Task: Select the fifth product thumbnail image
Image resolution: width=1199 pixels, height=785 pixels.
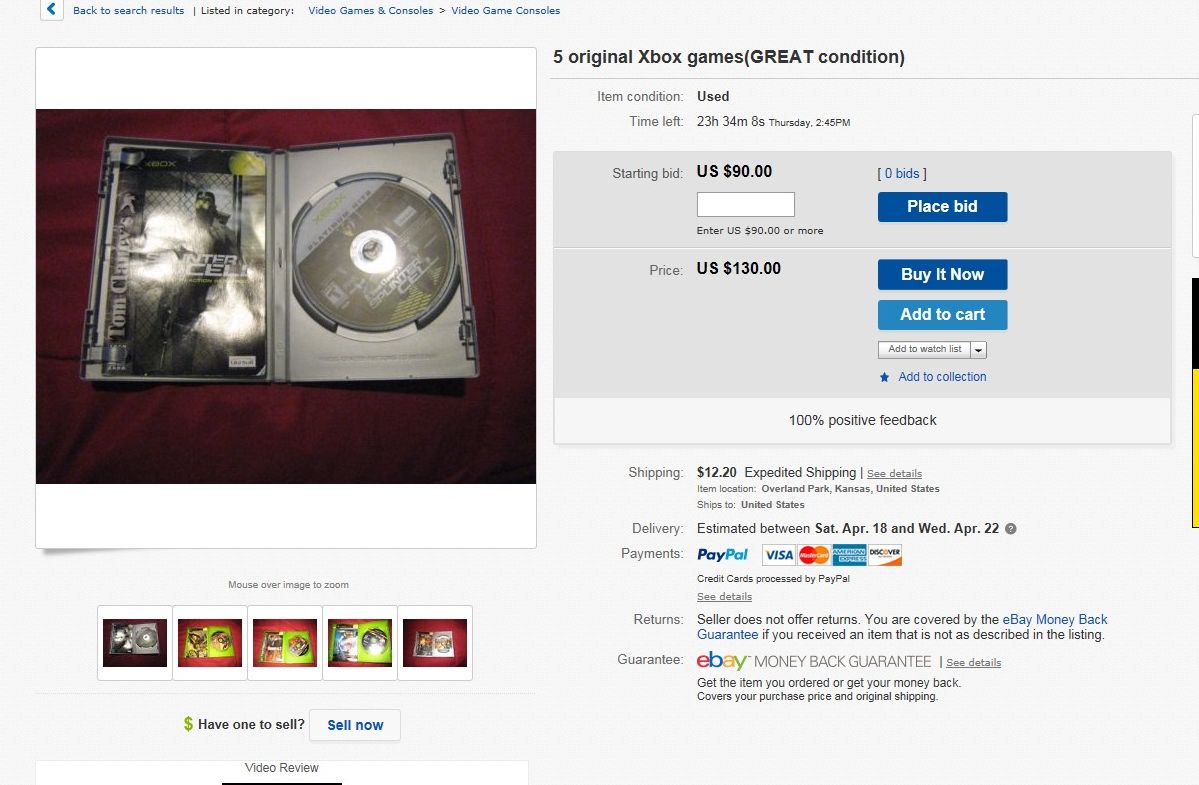Action: 434,643
